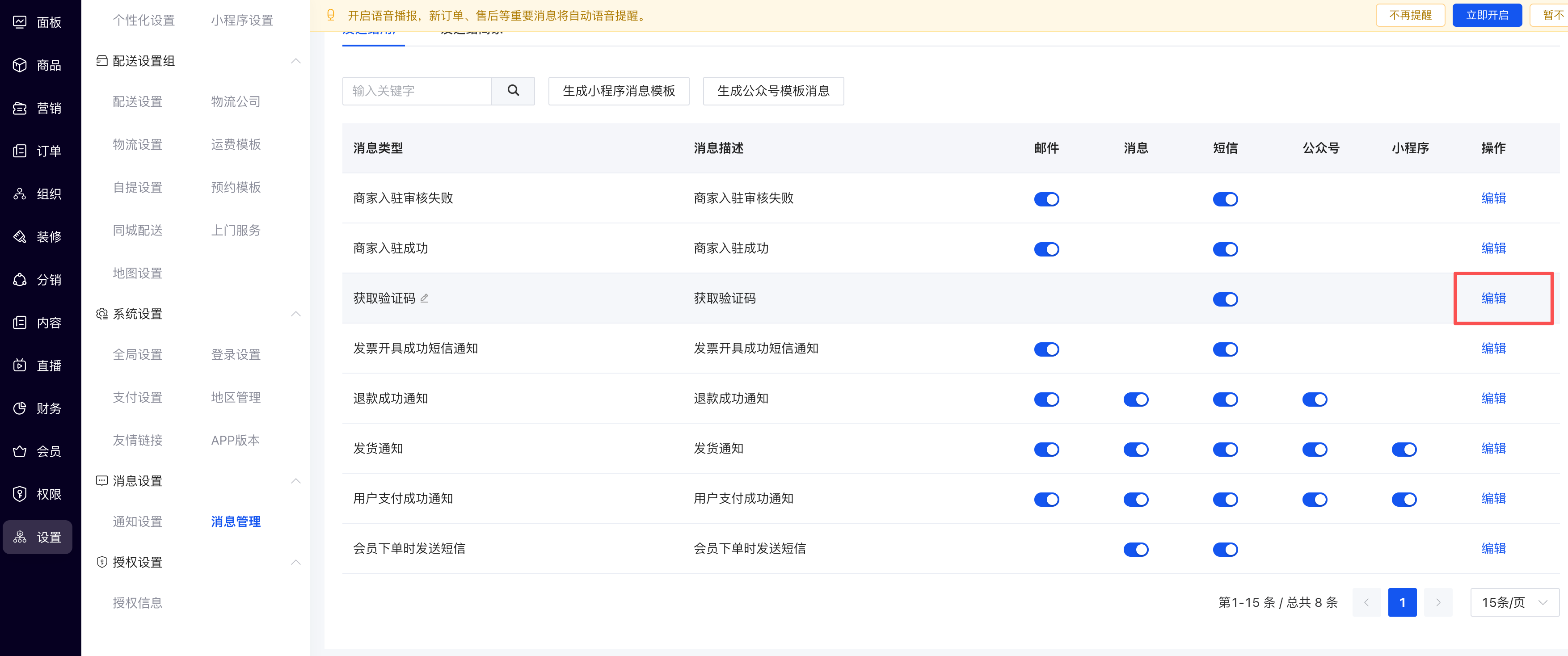This screenshot has height=656, width=1568.
Task: Toggle 邮件 switch for 发票开具成功短信通知
Action: point(1046,349)
